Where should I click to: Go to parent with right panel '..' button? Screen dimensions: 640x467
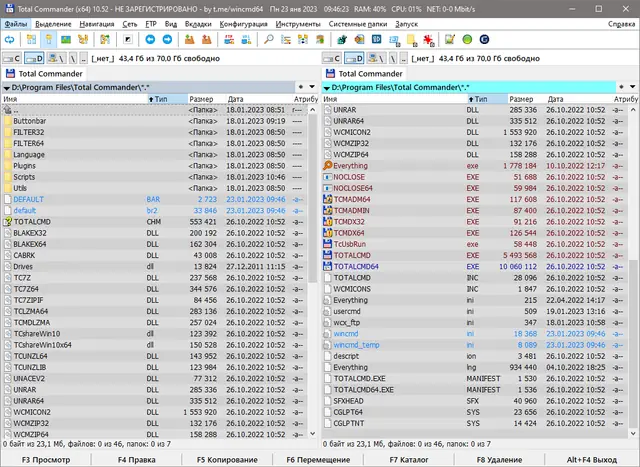pyautogui.click(x=403, y=58)
